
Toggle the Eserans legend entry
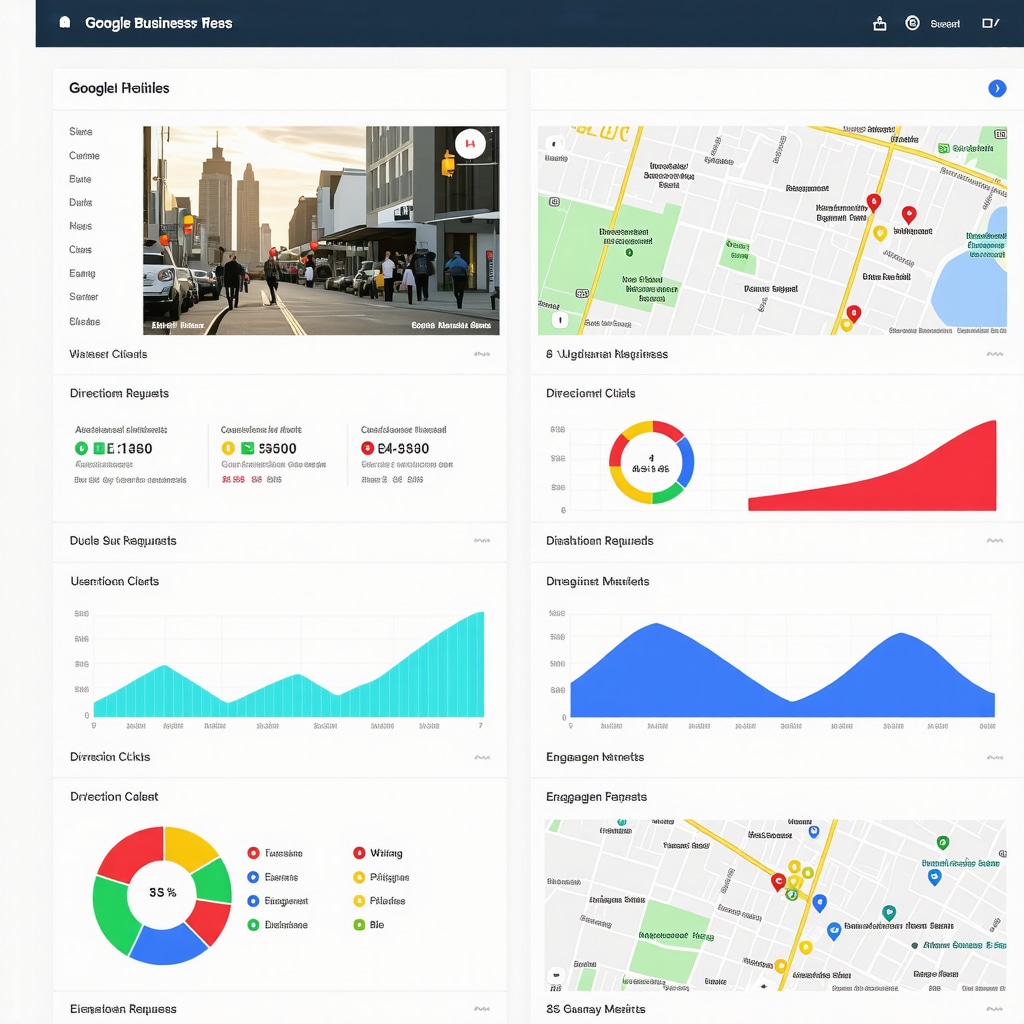point(272,877)
